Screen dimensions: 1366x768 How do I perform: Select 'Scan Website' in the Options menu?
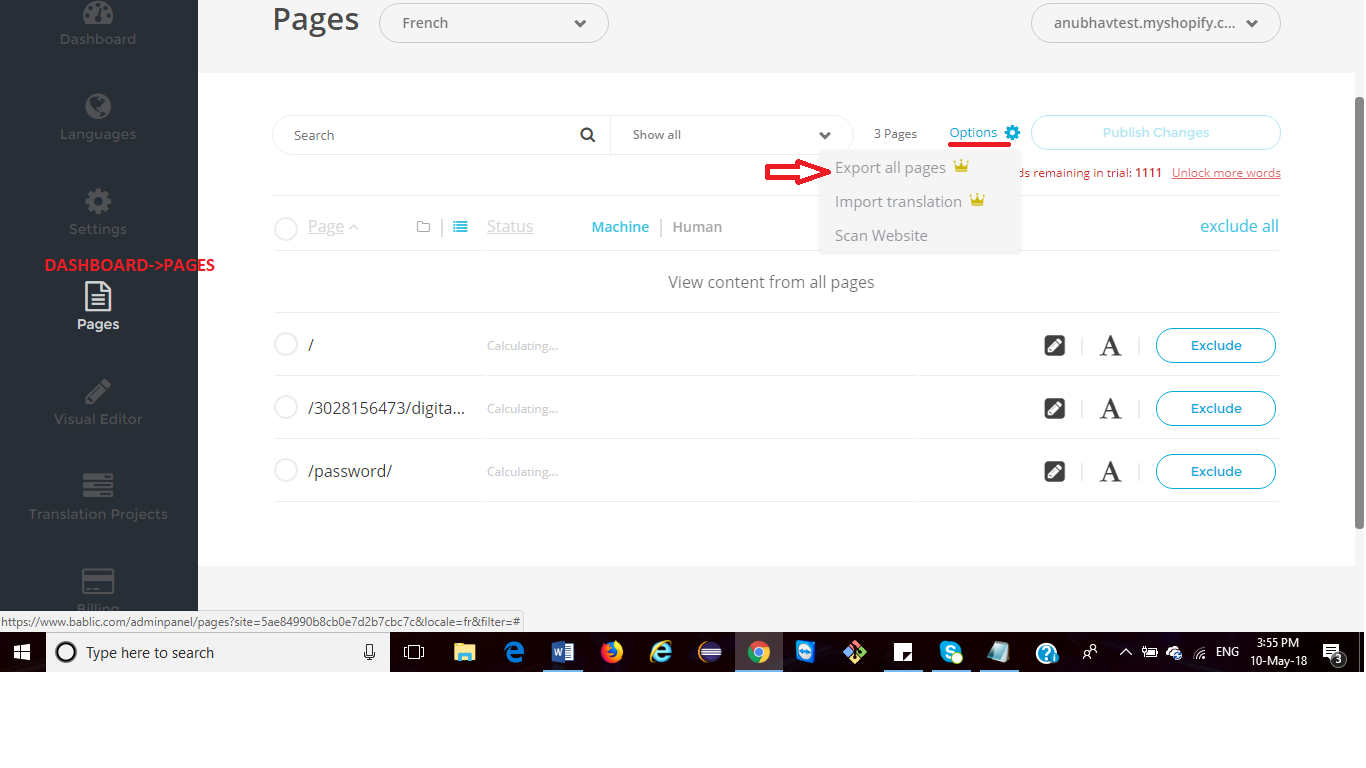click(x=881, y=236)
